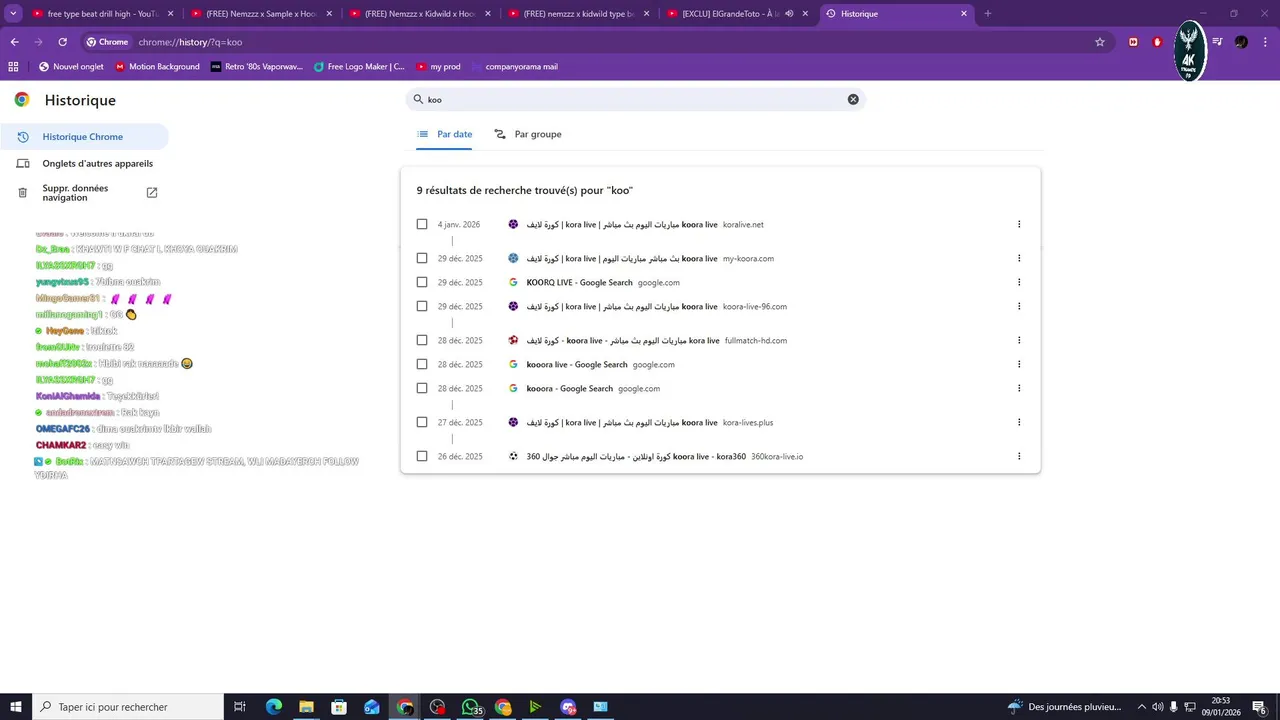
Task: Open File Explorer from taskbar
Action: pyautogui.click(x=306, y=707)
